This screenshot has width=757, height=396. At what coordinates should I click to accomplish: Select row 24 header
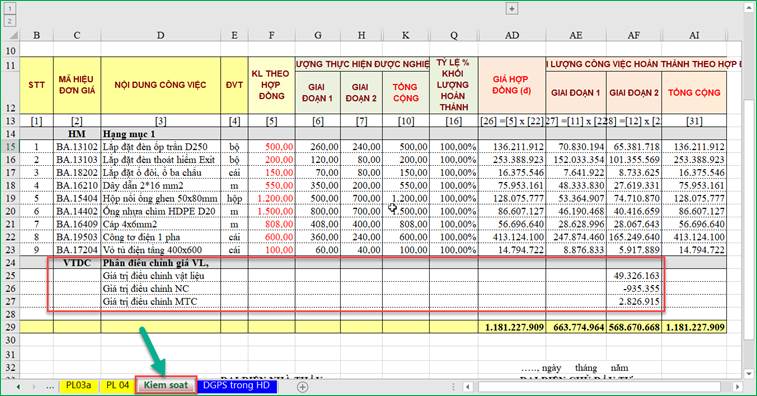point(11,263)
